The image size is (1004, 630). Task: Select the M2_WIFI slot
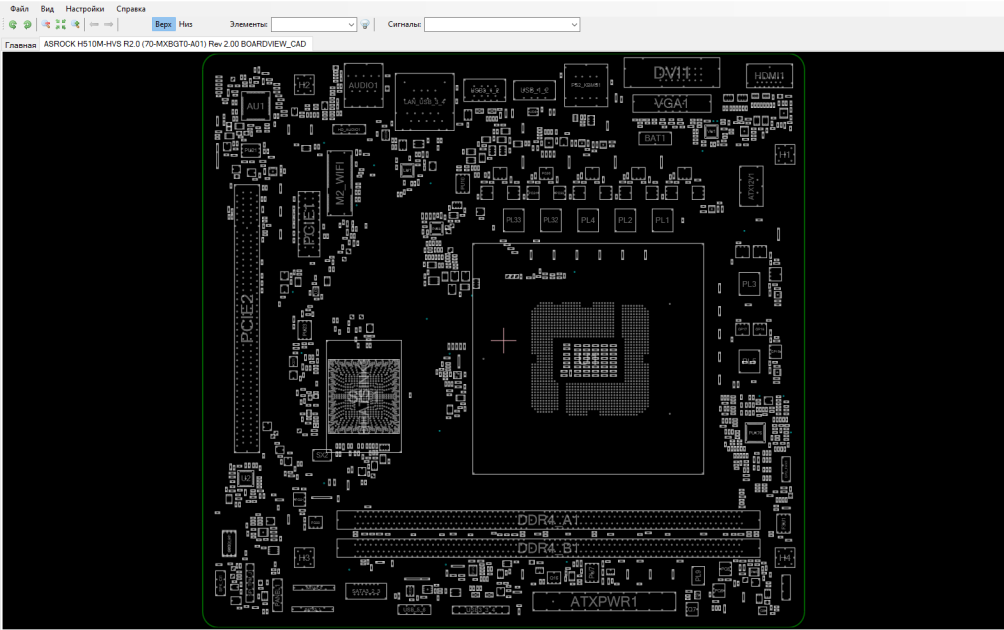(340, 182)
